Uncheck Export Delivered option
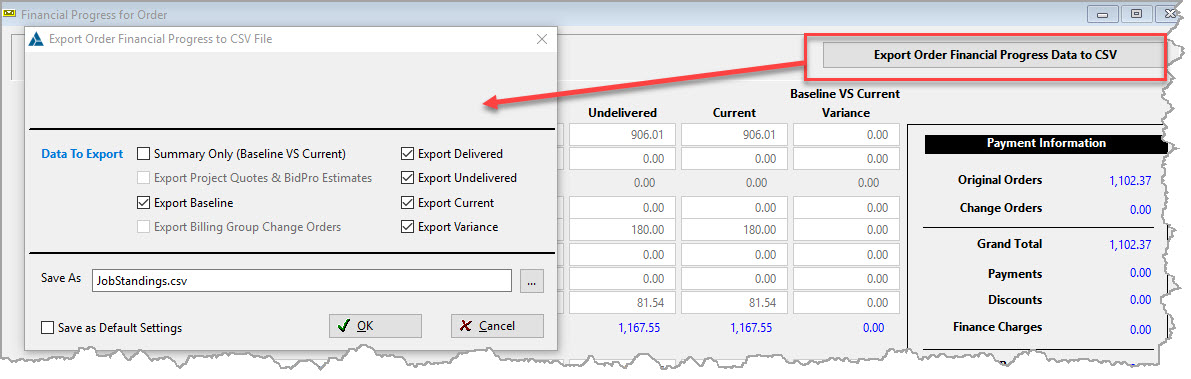 pos(407,154)
